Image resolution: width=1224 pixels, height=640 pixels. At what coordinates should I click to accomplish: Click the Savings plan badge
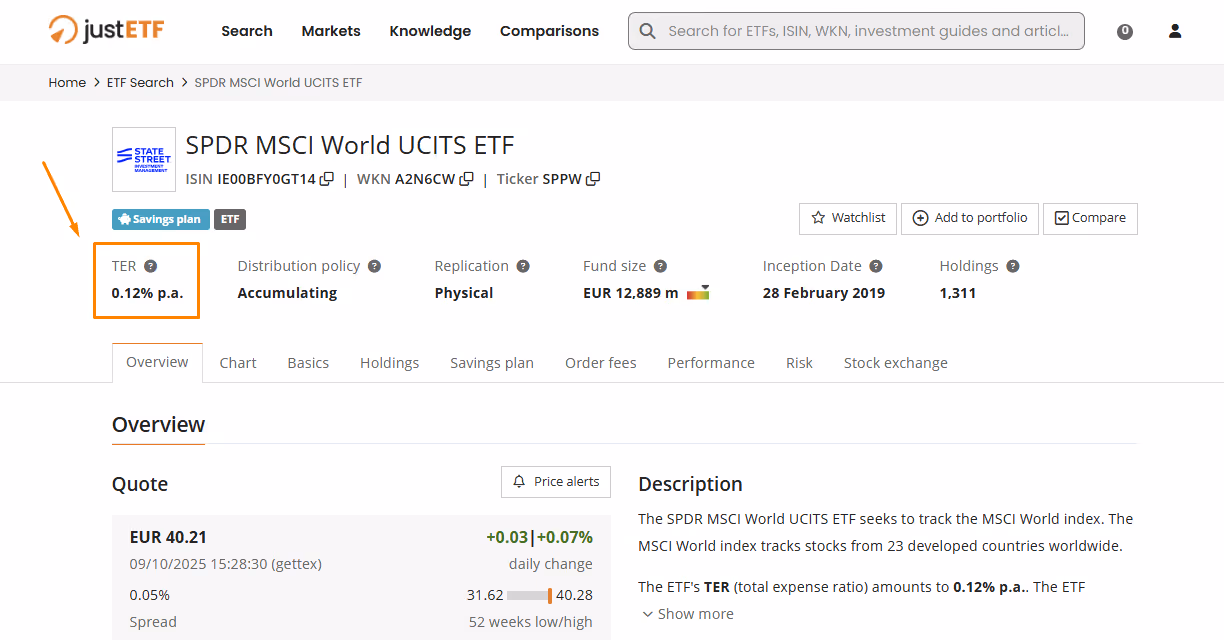(160, 219)
